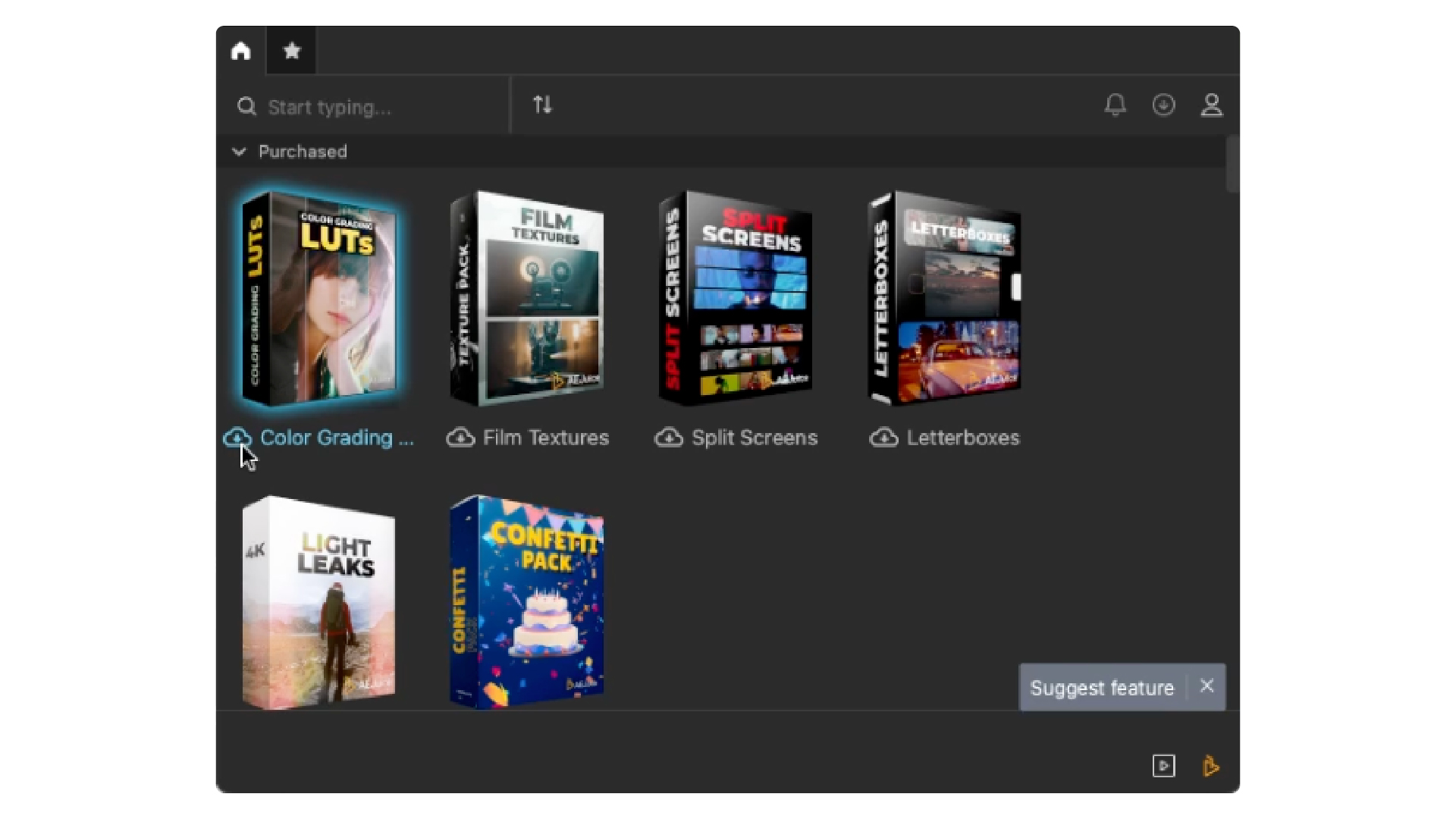Download Color Grading pack via cloud icon
Image resolution: width=1456 pixels, height=819 pixels.
[237, 438]
